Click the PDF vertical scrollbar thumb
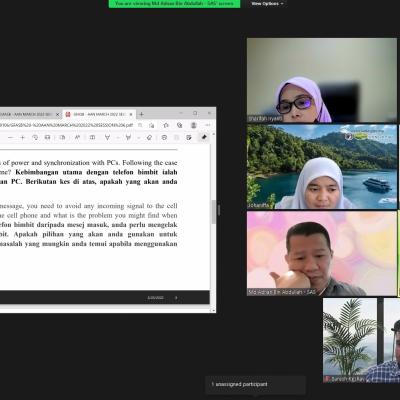This screenshot has height=400, width=400. coord(213,212)
